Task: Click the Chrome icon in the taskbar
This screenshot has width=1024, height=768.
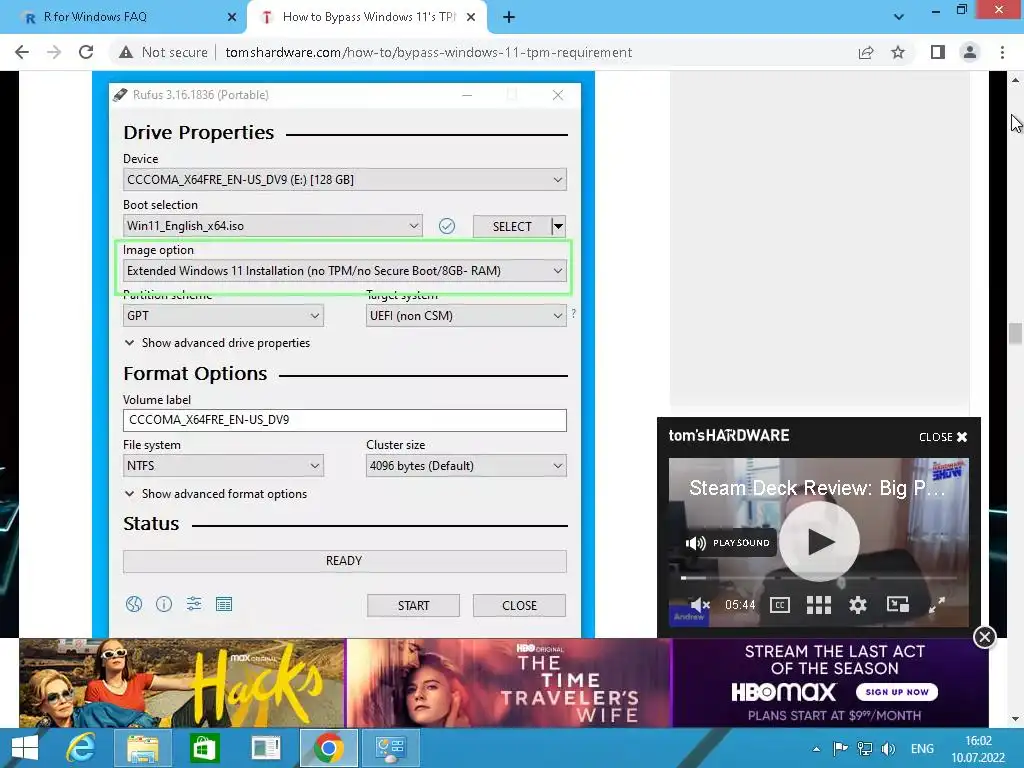Action: coord(328,748)
